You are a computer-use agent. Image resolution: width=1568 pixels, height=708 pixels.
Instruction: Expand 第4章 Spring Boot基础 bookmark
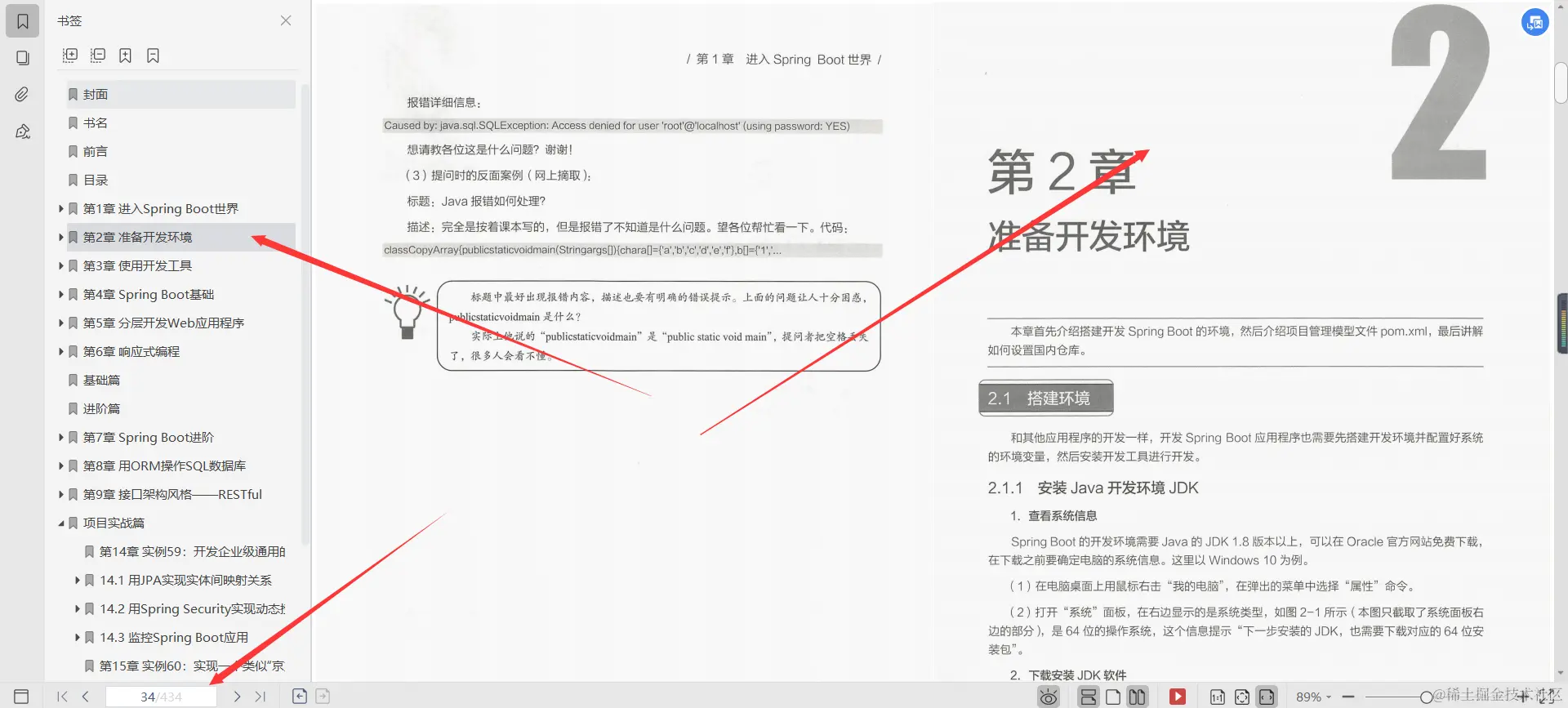click(x=60, y=294)
